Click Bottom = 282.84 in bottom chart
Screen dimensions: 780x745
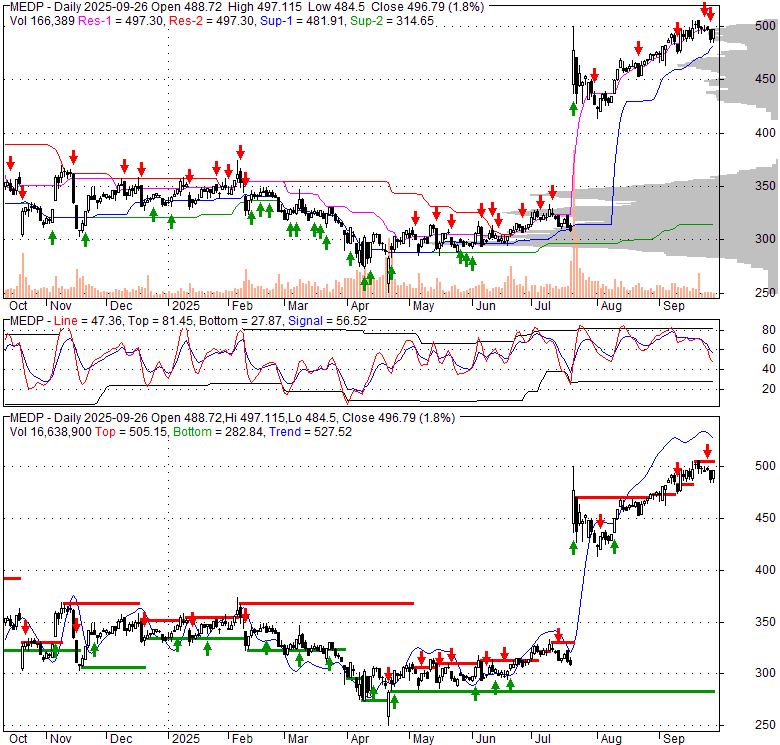[218, 432]
